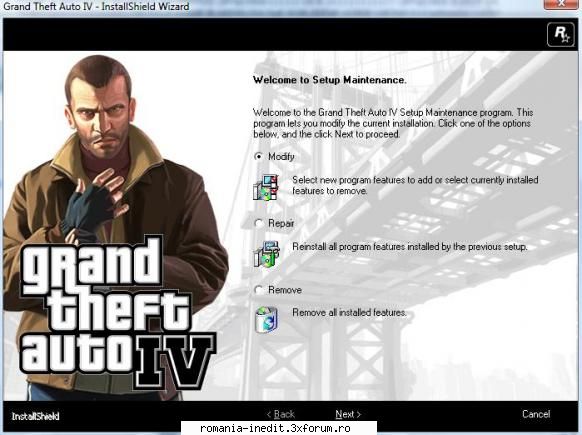Click the window title 'Grand Theft Auto IV - InstallShield Wizard'
582x435 pixels.
click(96, 6)
